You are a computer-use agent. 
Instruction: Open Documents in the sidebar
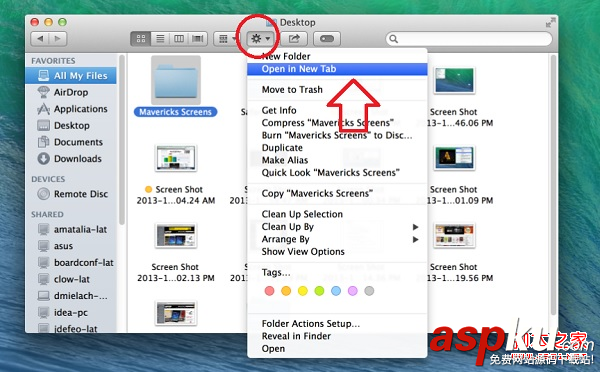point(71,142)
